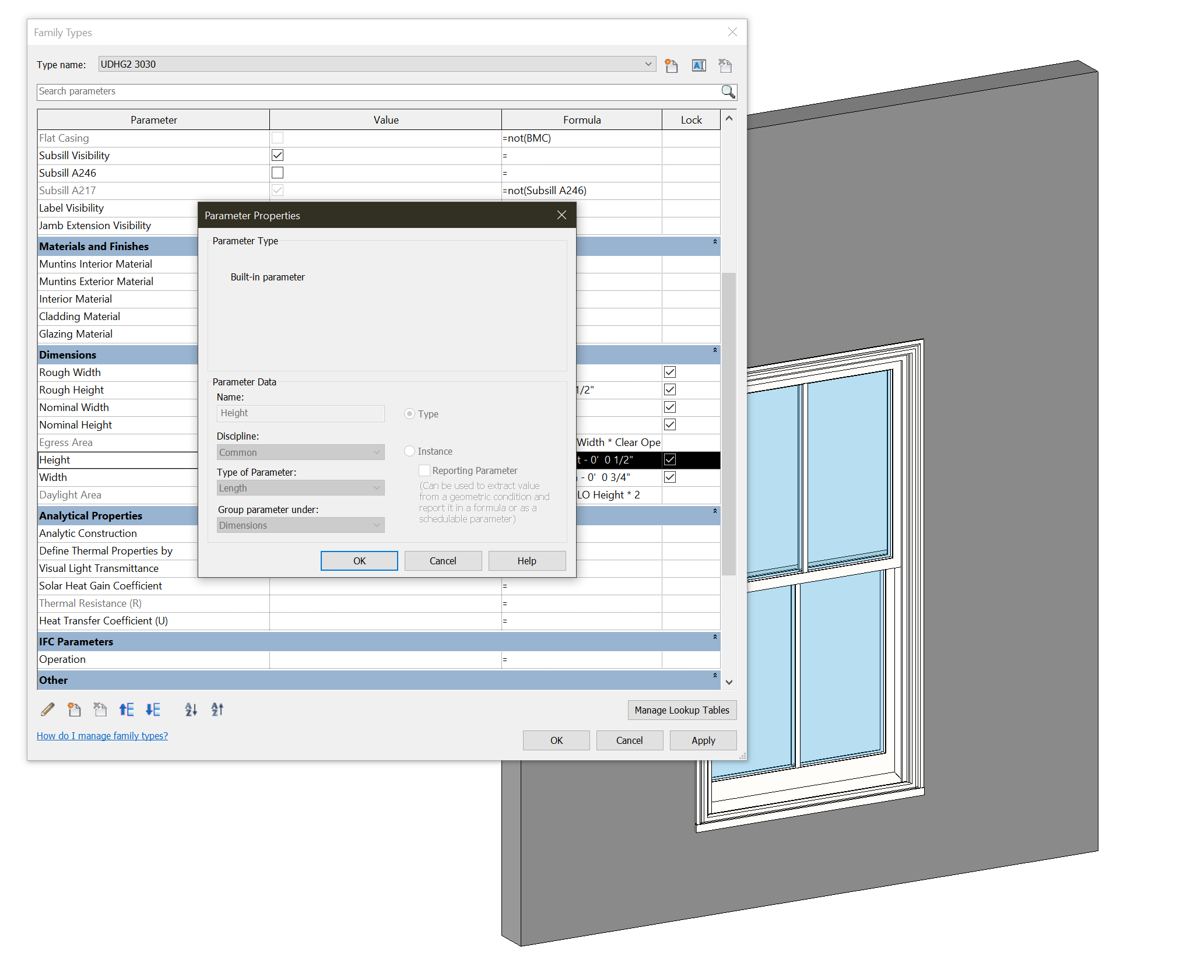
Task: Add a new parameter via new parameter icon
Action: coord(73,709)
